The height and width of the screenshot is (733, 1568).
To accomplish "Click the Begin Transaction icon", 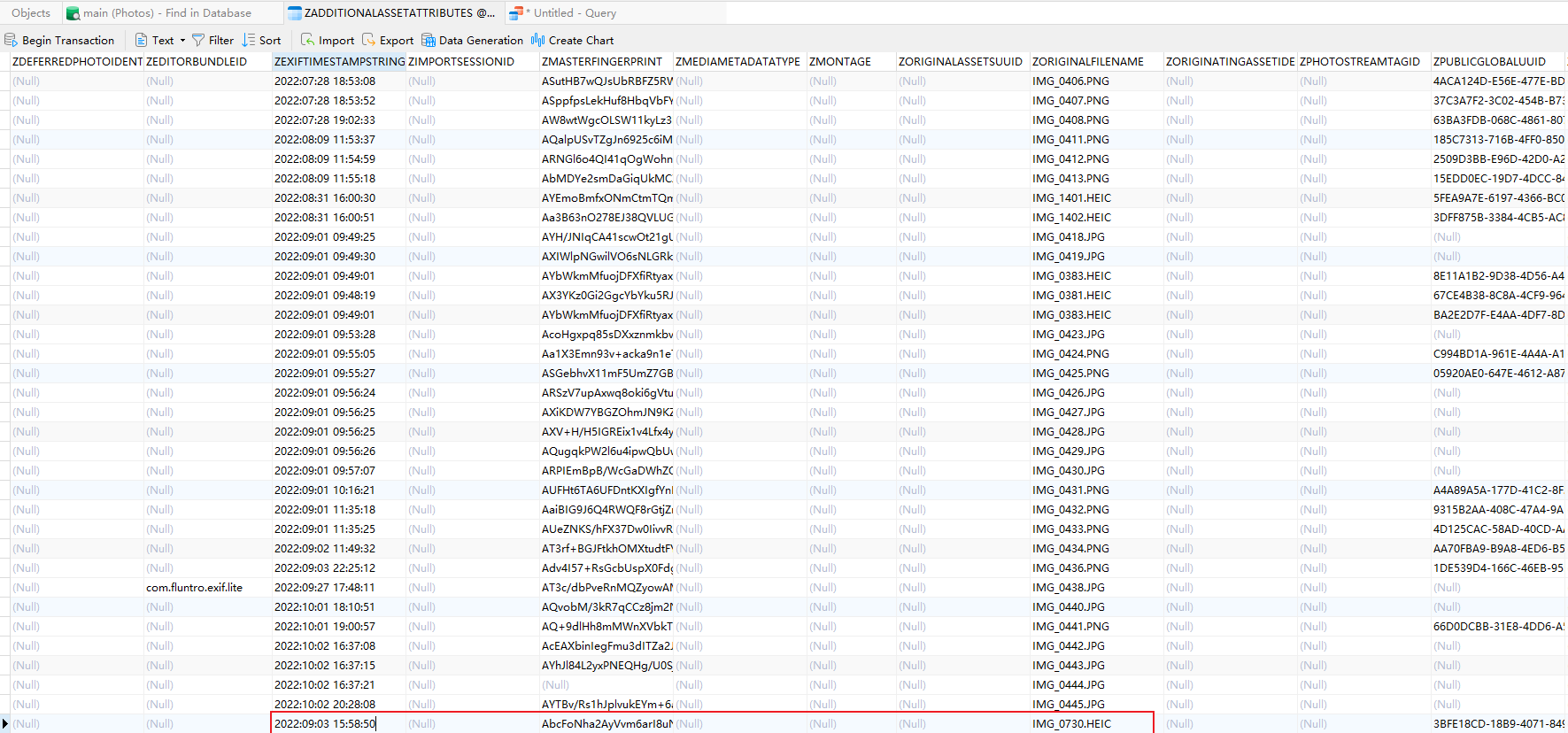I will [x=12, y=40].
